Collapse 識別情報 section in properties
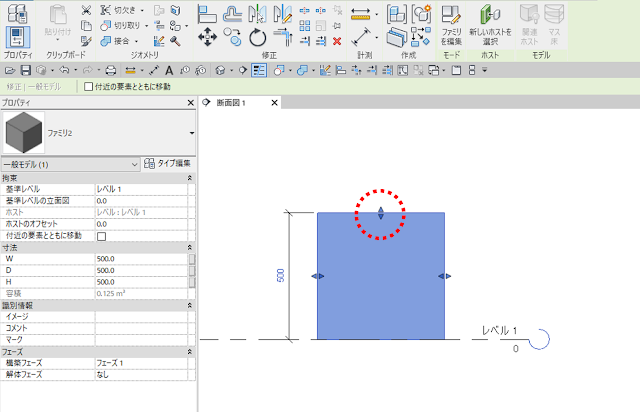 190,305
